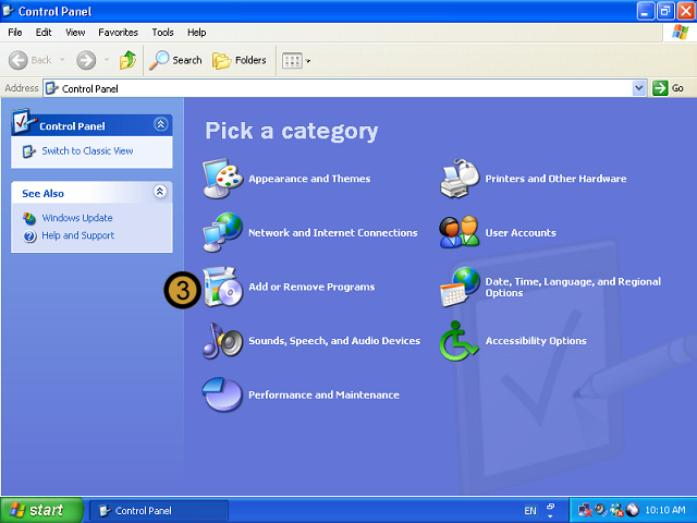The width and height of the screenshot is (697, 523).
Task: Select the Control Panel taskbar button
Action: coord(159,511)
